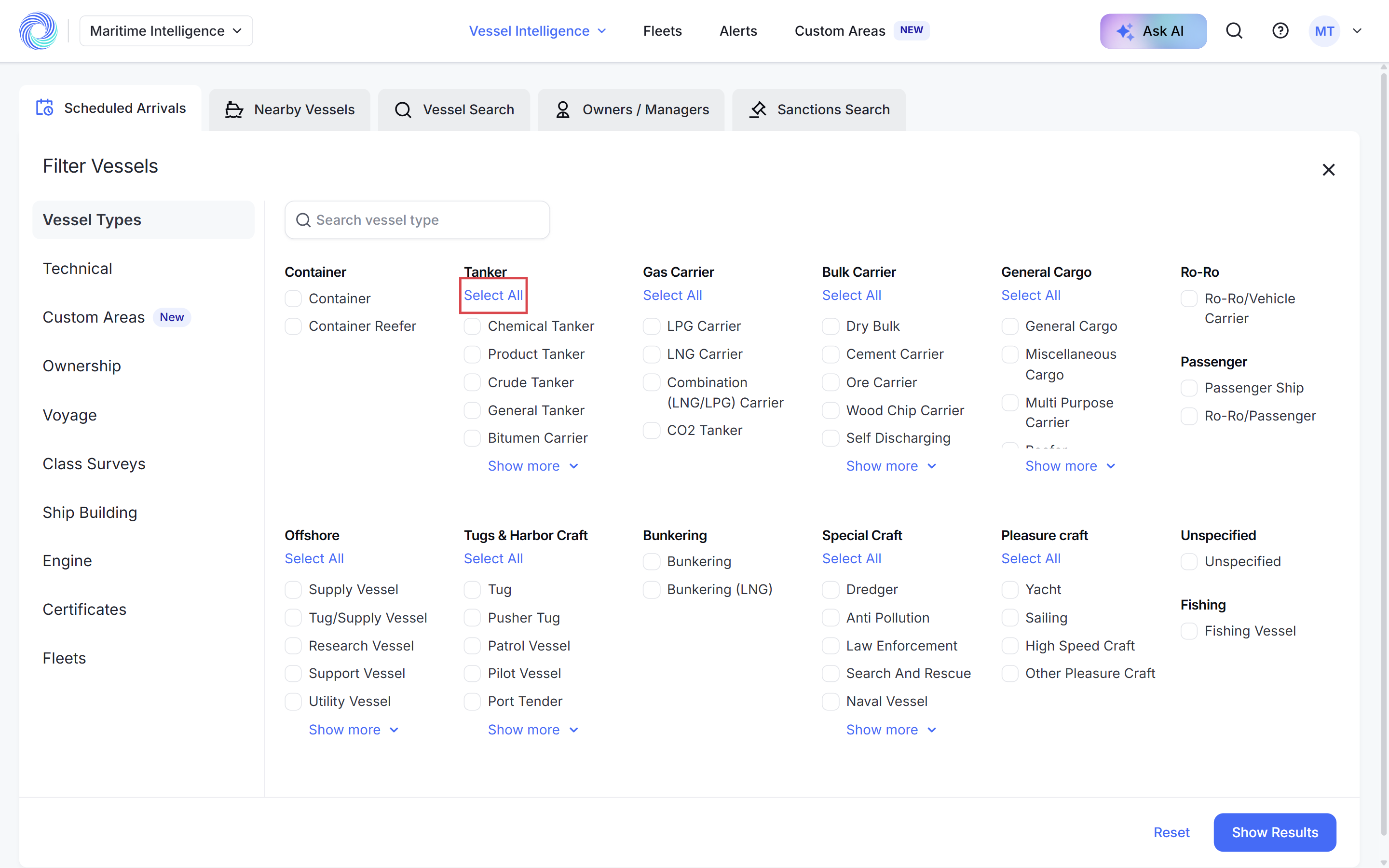Select the Engine filter category
This screenshot has width=1389, height=868.
click(67, 561)
